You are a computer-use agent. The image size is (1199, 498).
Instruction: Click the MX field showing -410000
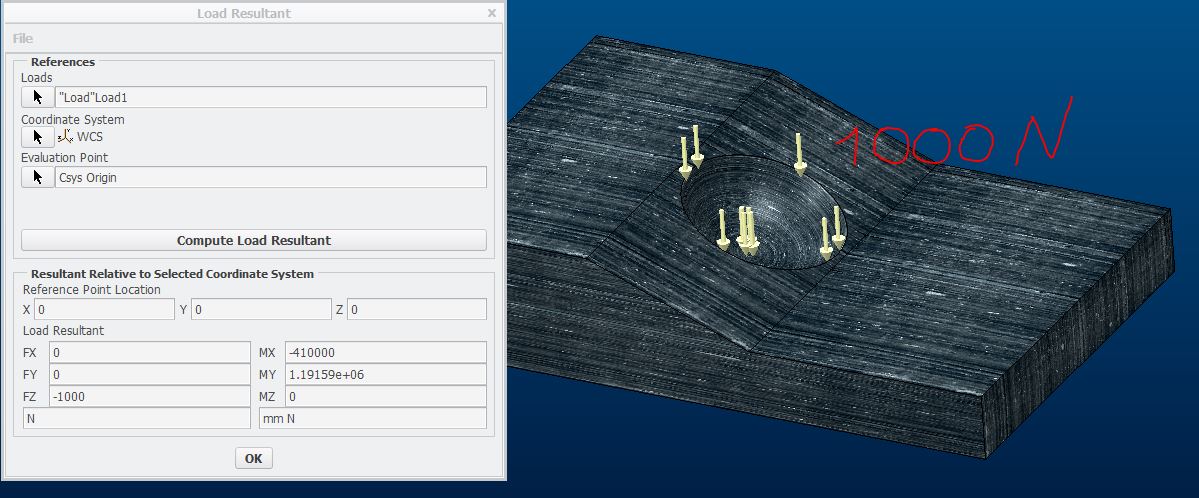(385, 353)
